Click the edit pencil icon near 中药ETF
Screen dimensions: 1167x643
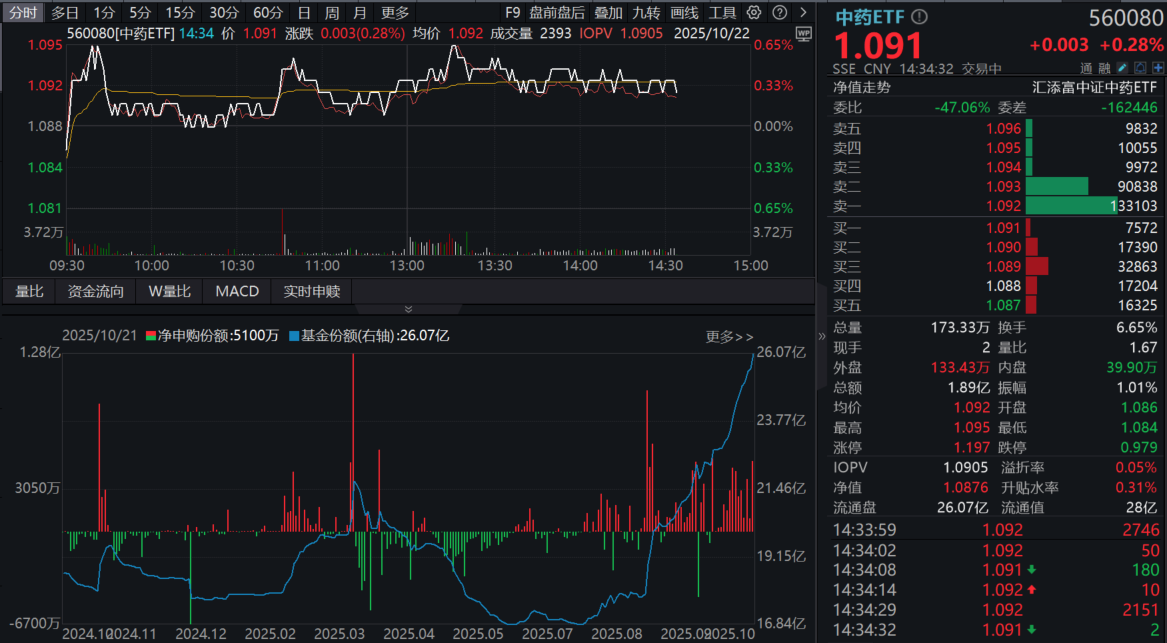pos(1122,68)
